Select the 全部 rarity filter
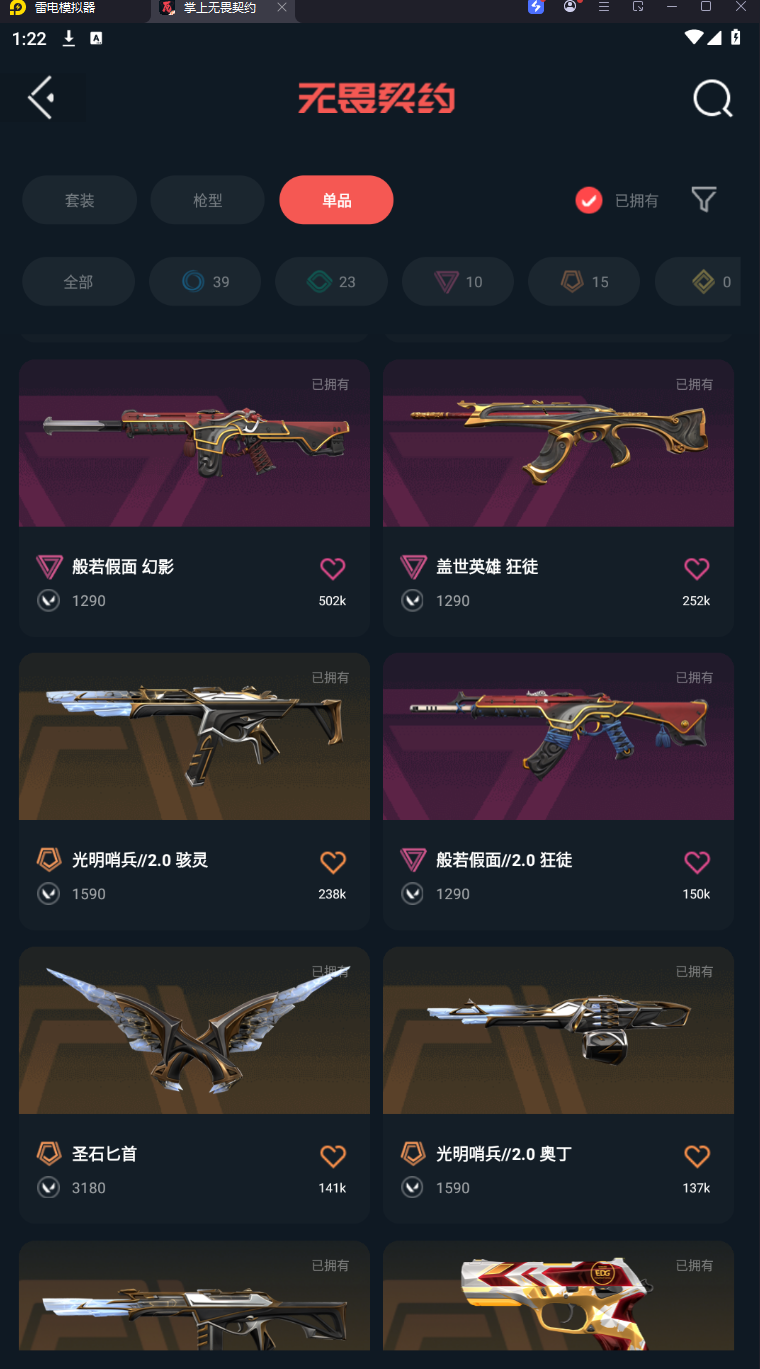 (78, 282)
